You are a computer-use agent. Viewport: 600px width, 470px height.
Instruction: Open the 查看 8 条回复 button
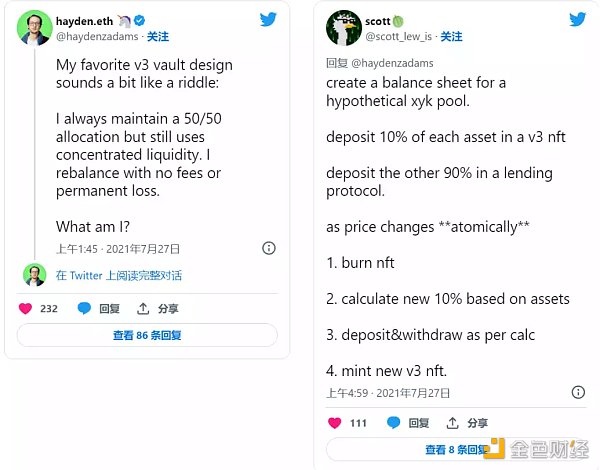point(455,450)
